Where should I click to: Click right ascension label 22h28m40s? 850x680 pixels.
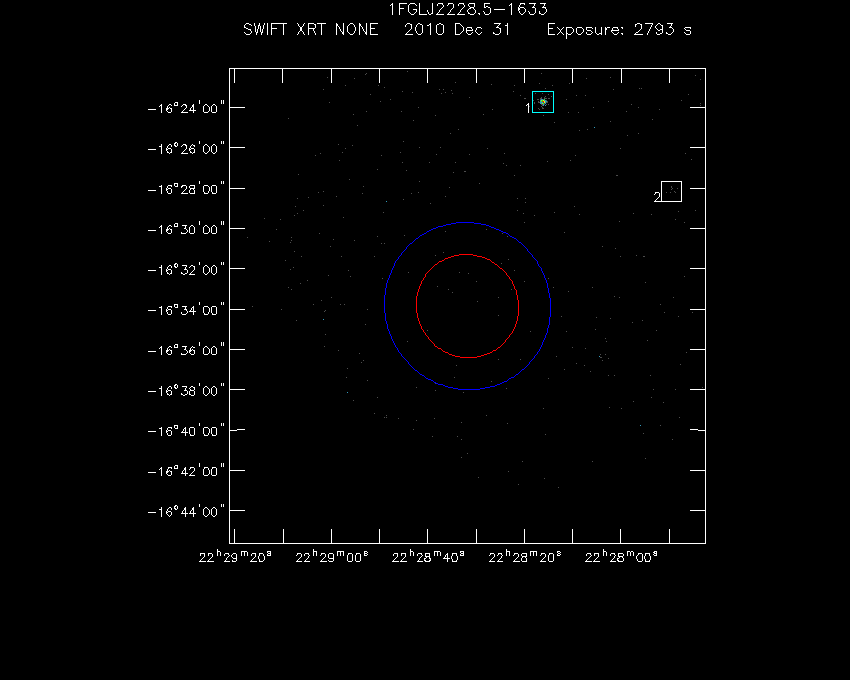click(x=428, y=557)
